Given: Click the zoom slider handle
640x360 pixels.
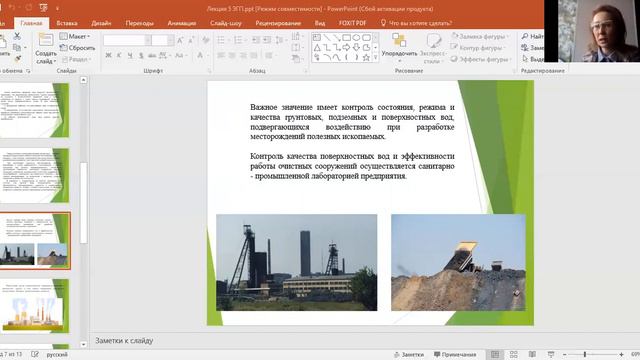Looking at the screenshot, I should [x=585, y=355].
